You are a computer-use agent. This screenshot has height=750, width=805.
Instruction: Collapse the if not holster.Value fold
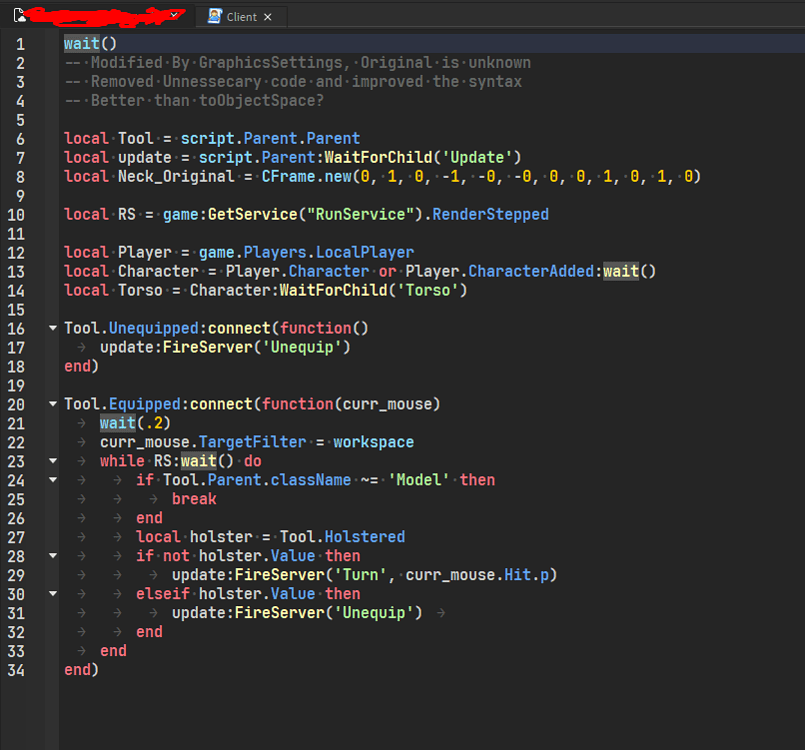click(x=52, y=555)
